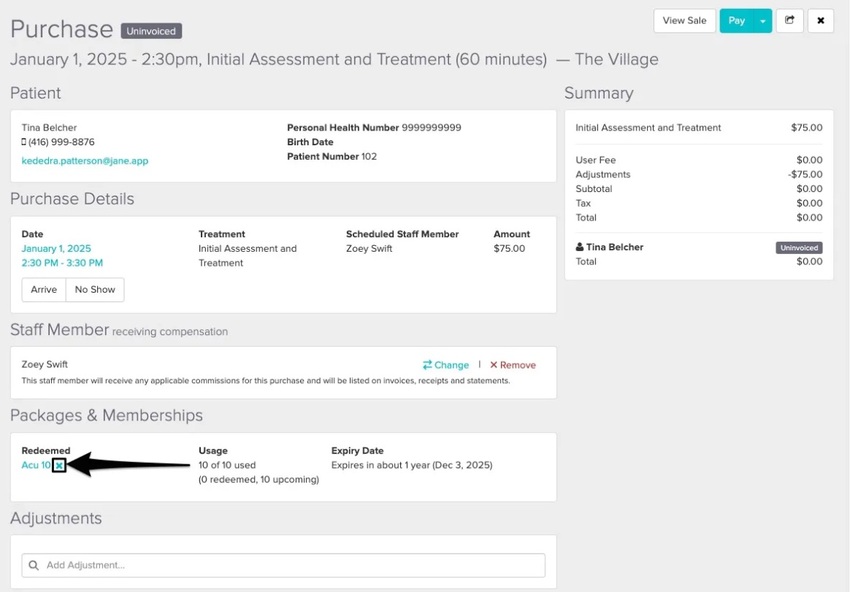This screenshot has height=592, width=850.
Task: Mark appointment as No Show
Action: point(95,289)
